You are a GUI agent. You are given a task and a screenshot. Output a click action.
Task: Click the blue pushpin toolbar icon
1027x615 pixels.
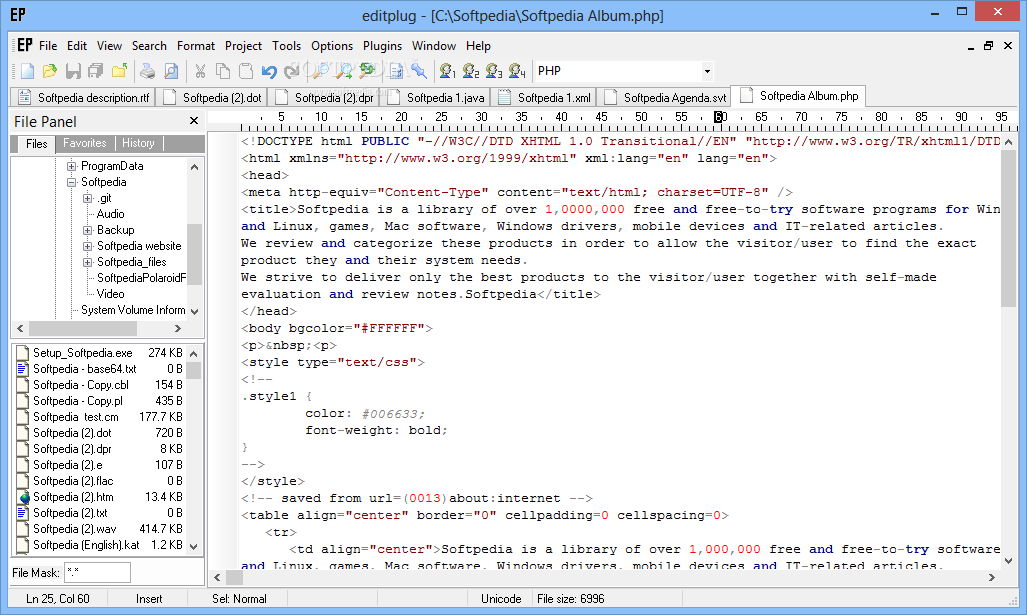tap(419, 71)
